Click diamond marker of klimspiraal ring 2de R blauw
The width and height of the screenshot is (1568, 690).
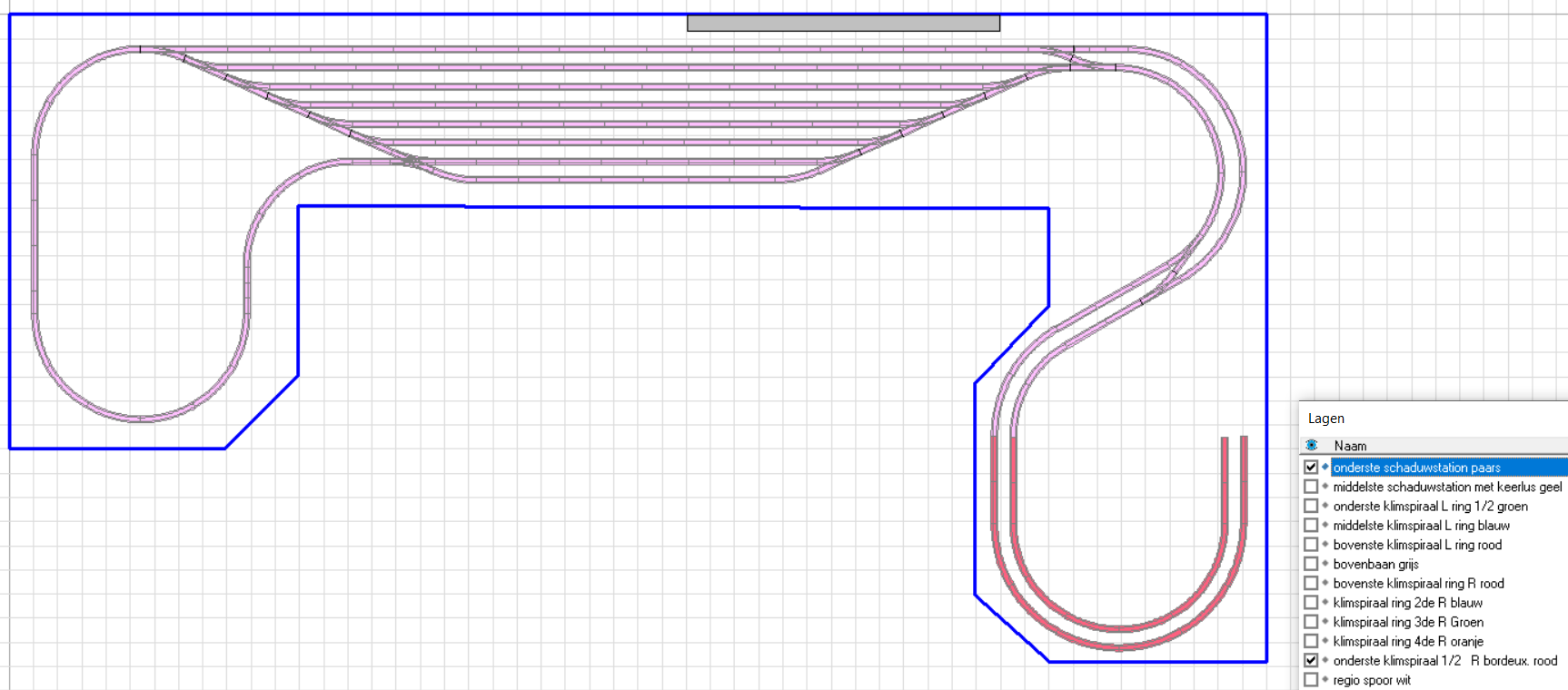pos(1325,603)
